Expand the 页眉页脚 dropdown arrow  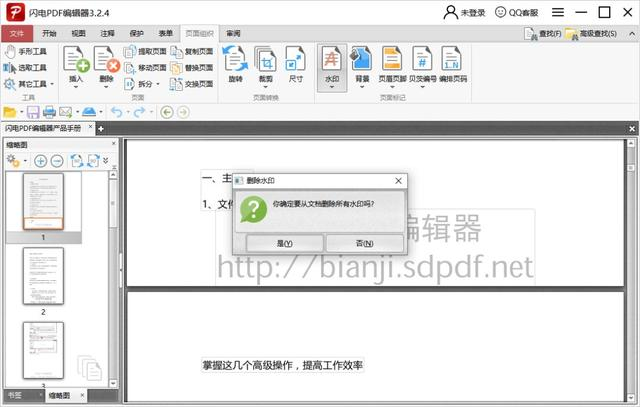coord(392,87)
